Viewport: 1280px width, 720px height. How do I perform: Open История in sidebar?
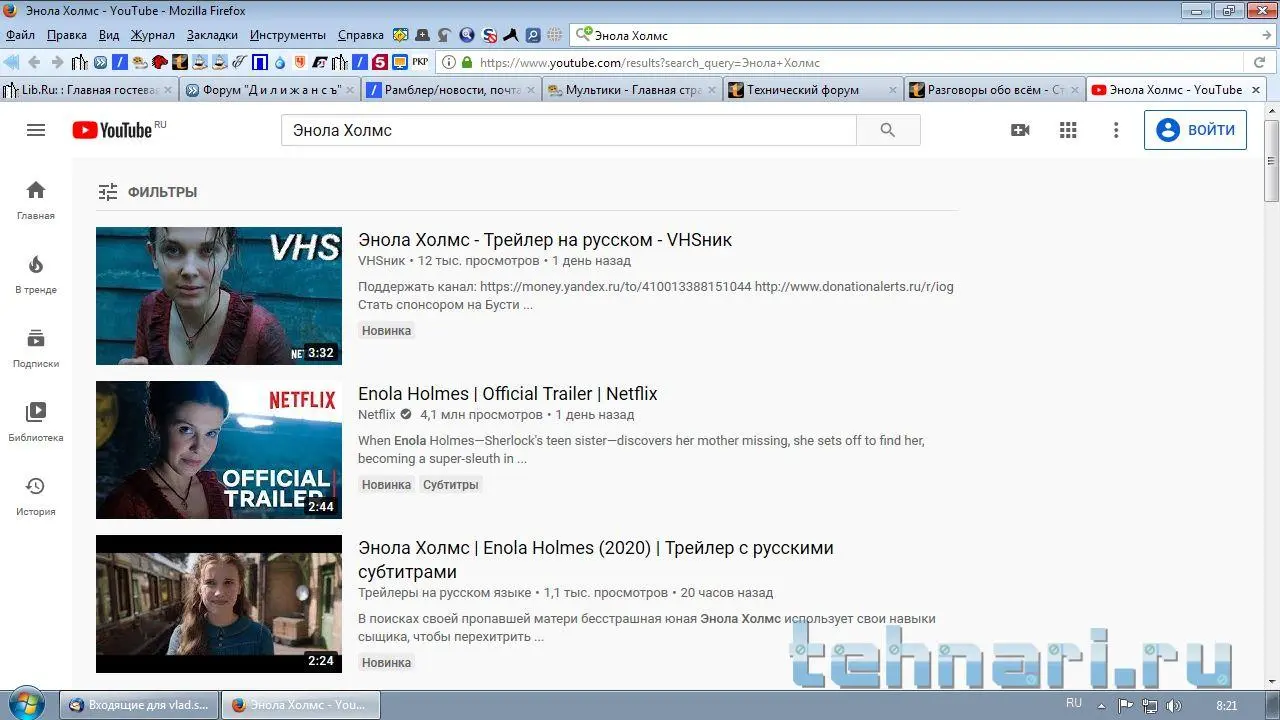click(x=36, y=496)
